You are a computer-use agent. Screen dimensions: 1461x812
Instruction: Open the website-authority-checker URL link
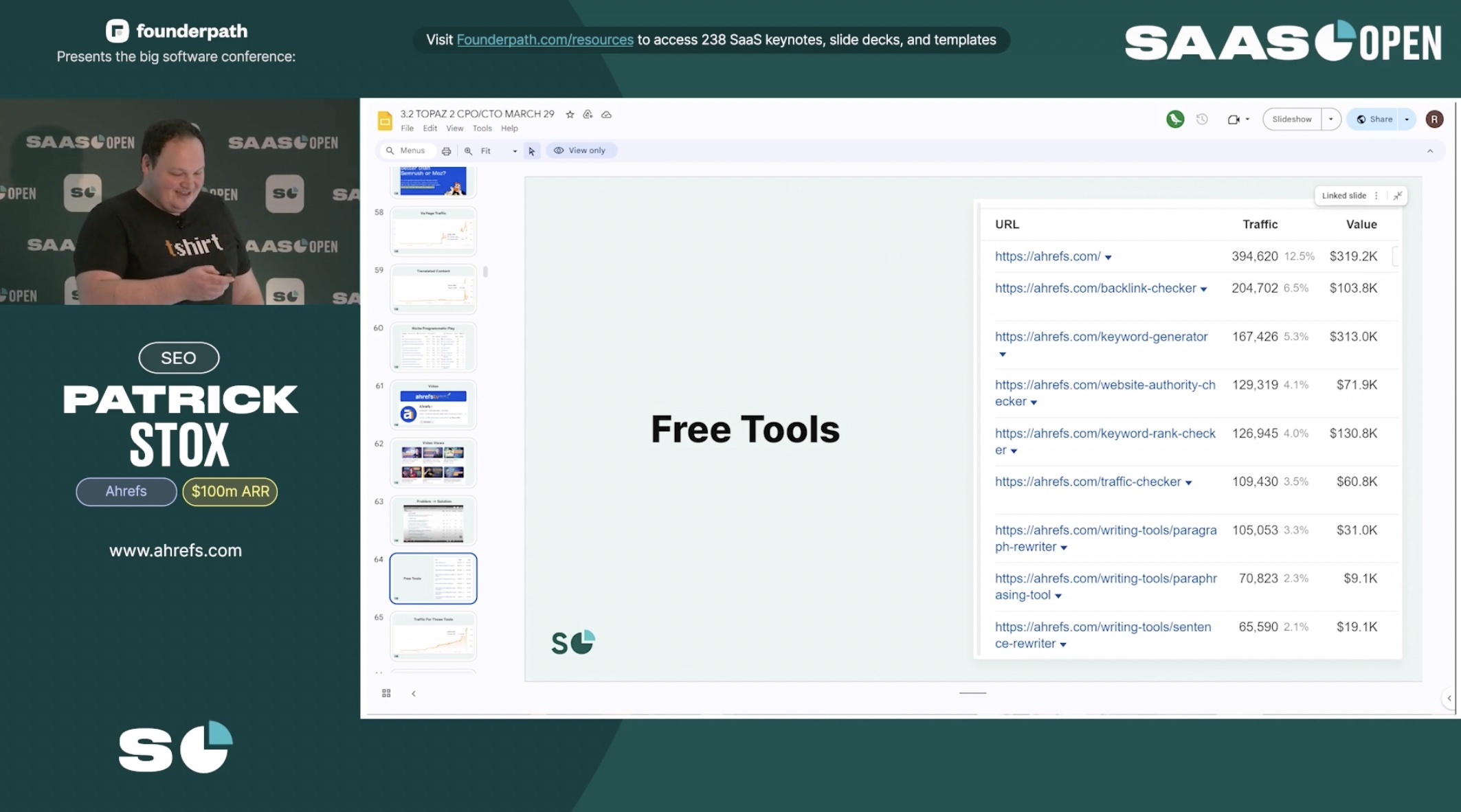pos(1105,393)
